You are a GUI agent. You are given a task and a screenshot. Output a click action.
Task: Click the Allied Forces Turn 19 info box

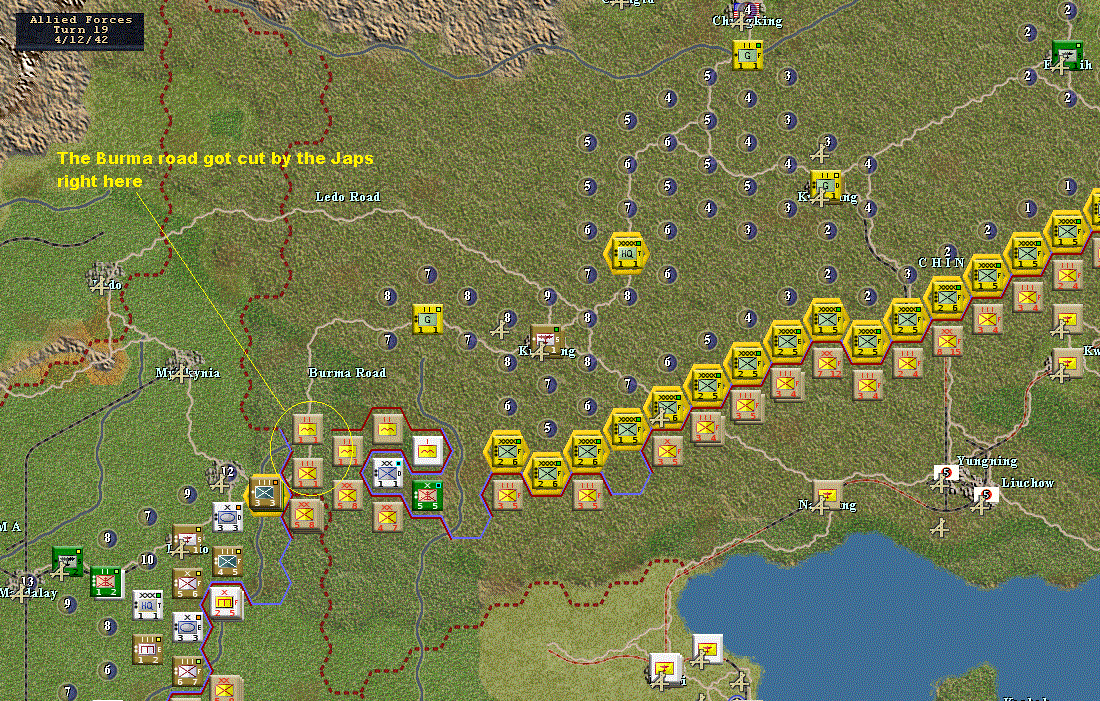pyautogui.click(x=81, y=30)
